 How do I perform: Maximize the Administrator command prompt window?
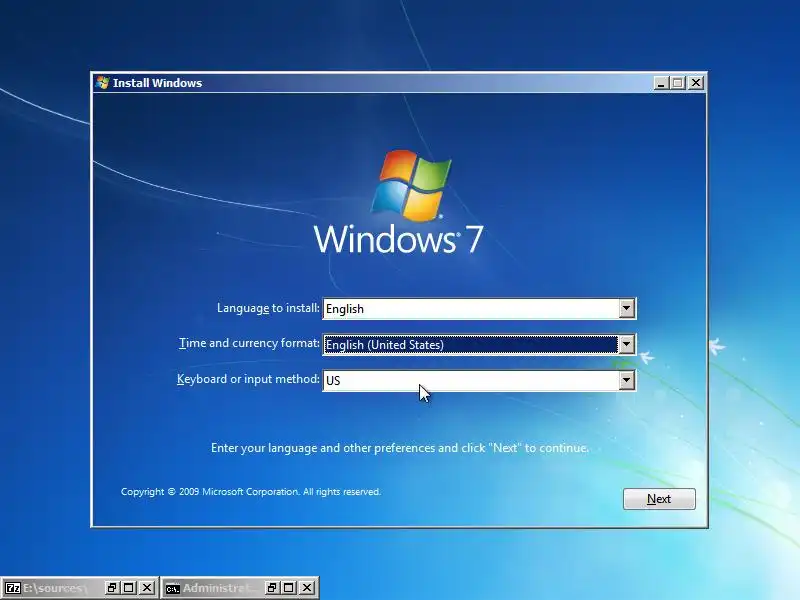[x=289, y=588]
